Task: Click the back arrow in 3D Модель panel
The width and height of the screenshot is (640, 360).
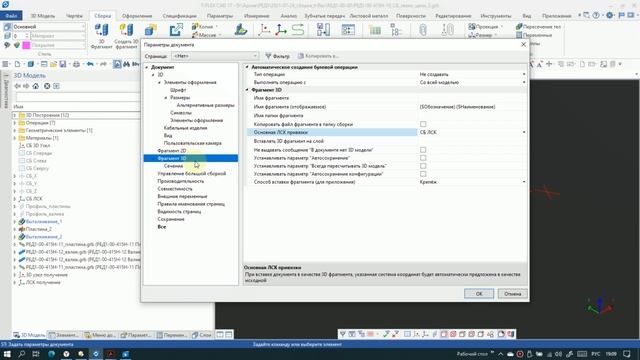Action: pyautogui.click(x=18, y=86)
